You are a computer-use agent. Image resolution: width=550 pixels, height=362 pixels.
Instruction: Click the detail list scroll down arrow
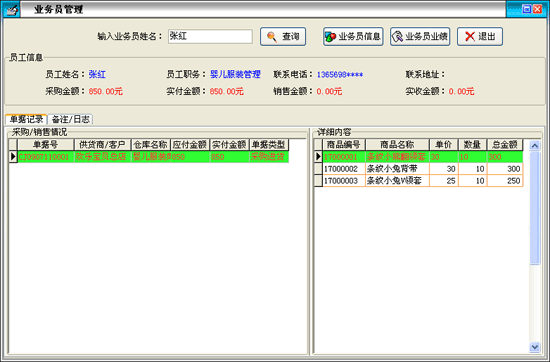coord(535,347)
